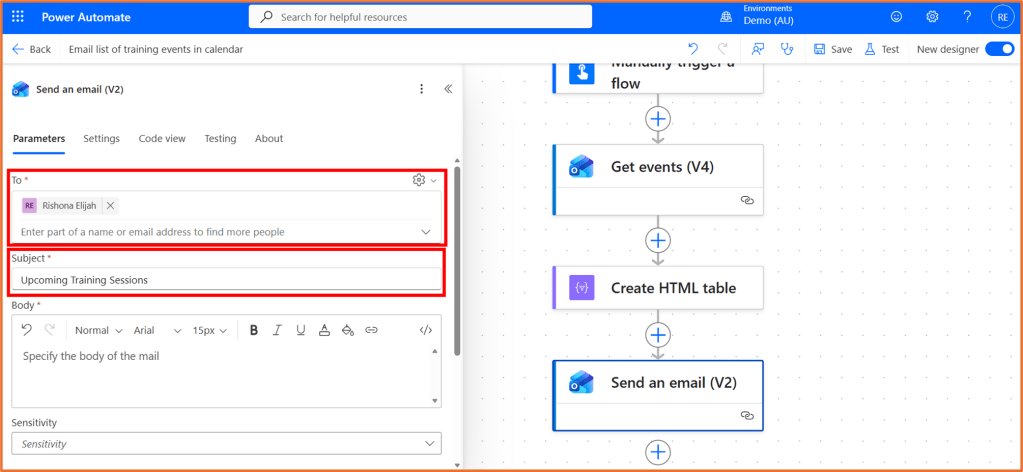Remove Rishona Elijah from the To field
The image size is (1023, 472).
110,205
